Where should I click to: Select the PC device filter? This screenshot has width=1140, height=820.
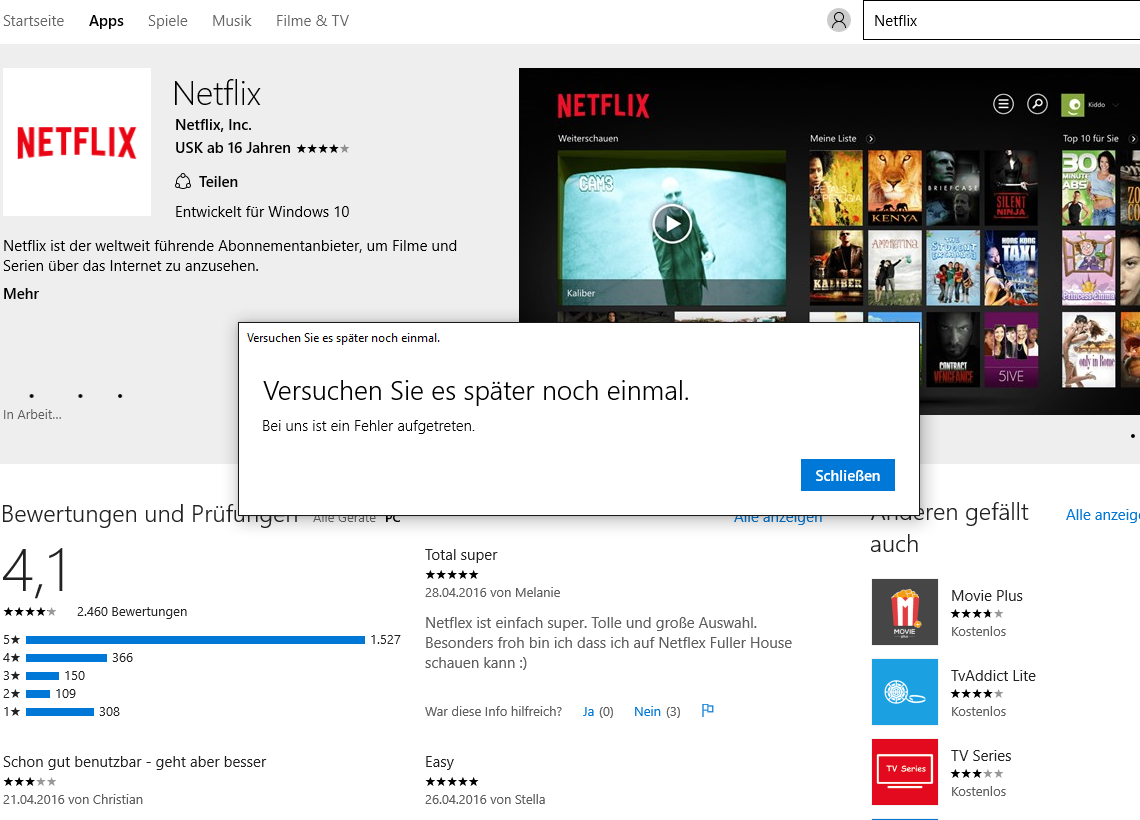[x=393, y=518]
